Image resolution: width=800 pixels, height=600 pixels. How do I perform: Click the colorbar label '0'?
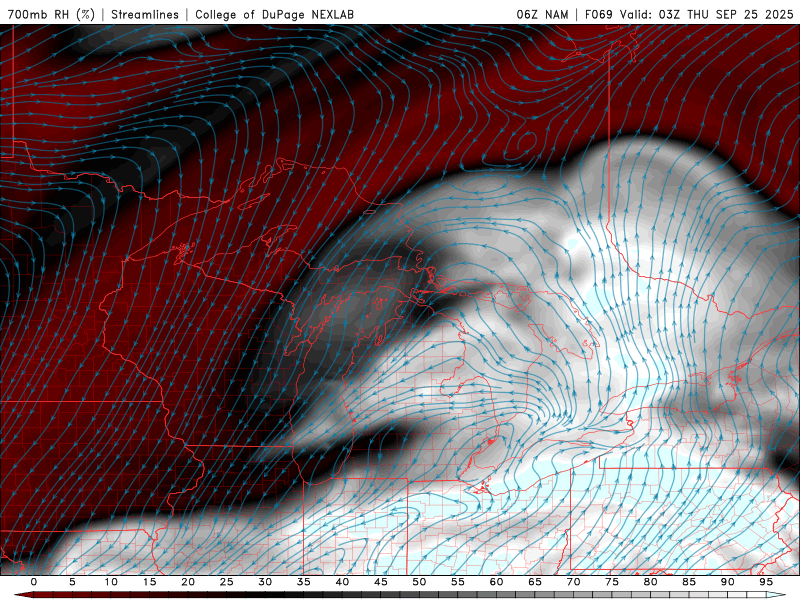point(34,582)
